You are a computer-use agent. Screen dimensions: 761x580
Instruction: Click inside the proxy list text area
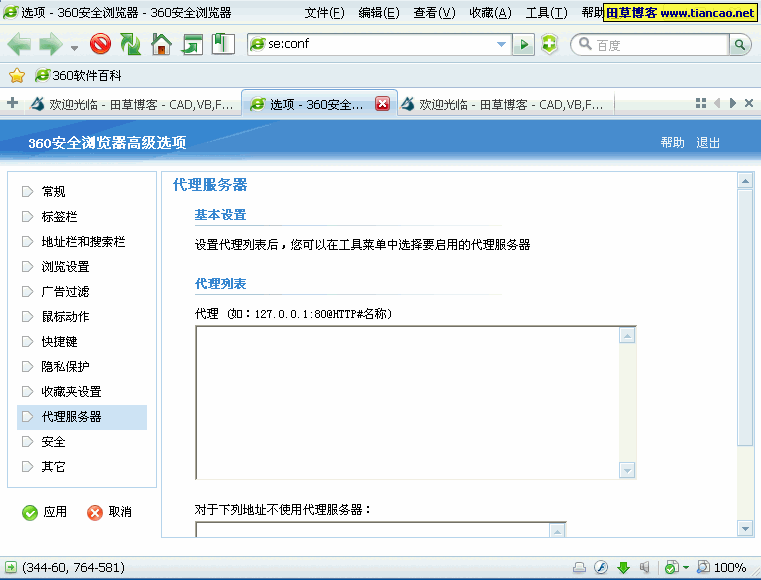[407, 403]
